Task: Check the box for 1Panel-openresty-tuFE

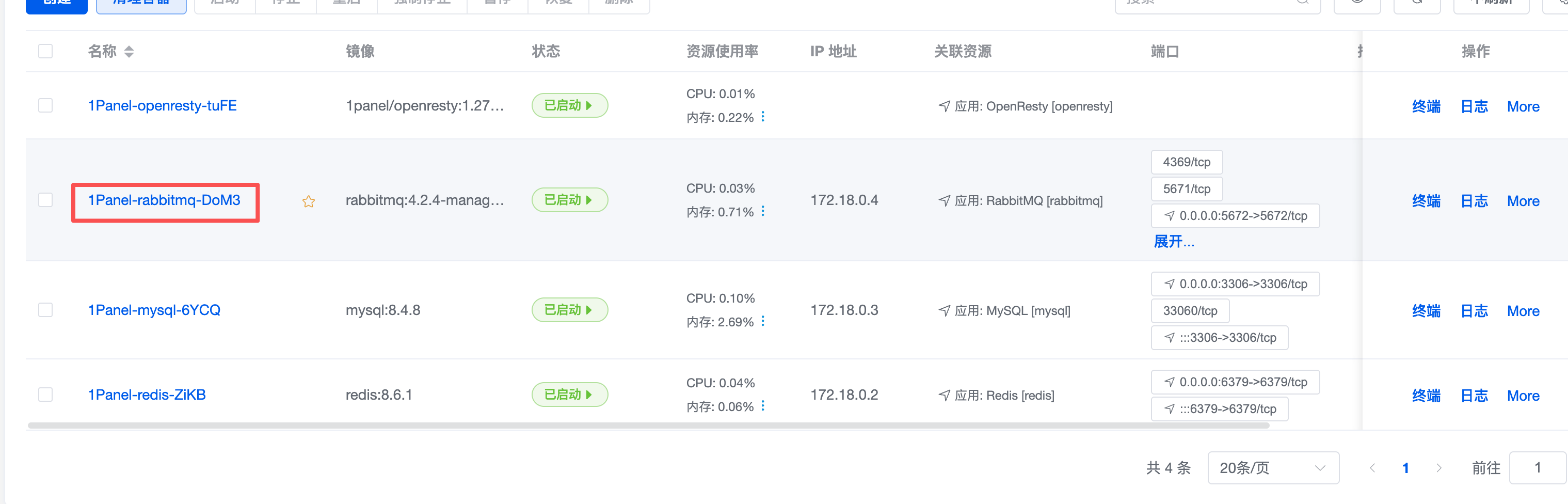Action: [45, 105]
